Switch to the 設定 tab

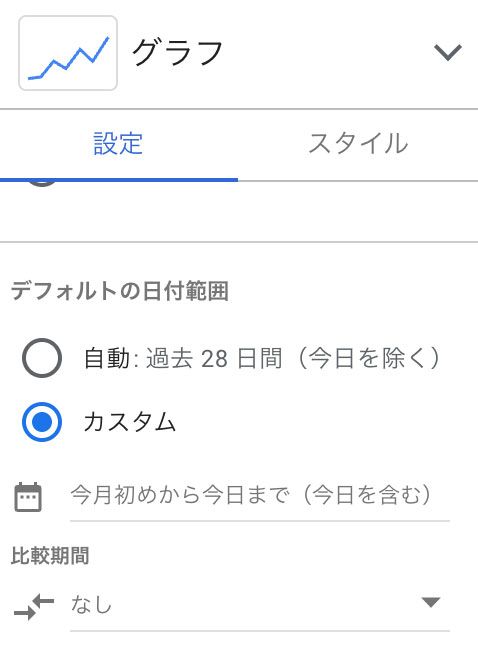(x=118, y=144)
